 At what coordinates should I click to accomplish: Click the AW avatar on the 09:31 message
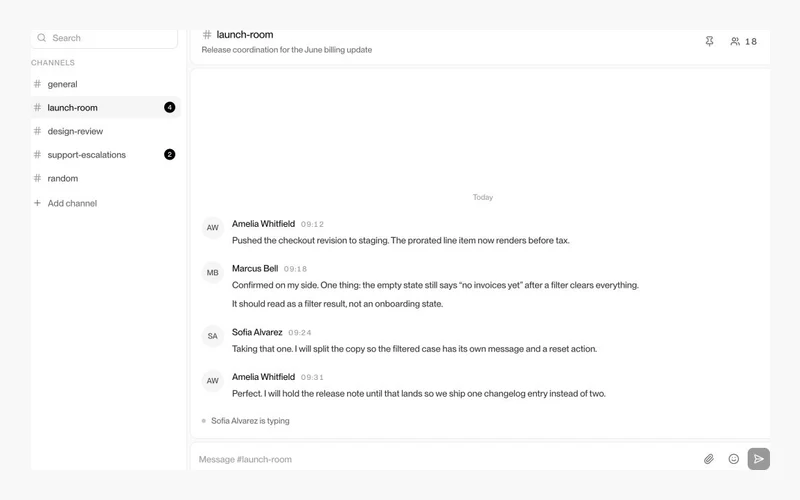pos(213,381)
